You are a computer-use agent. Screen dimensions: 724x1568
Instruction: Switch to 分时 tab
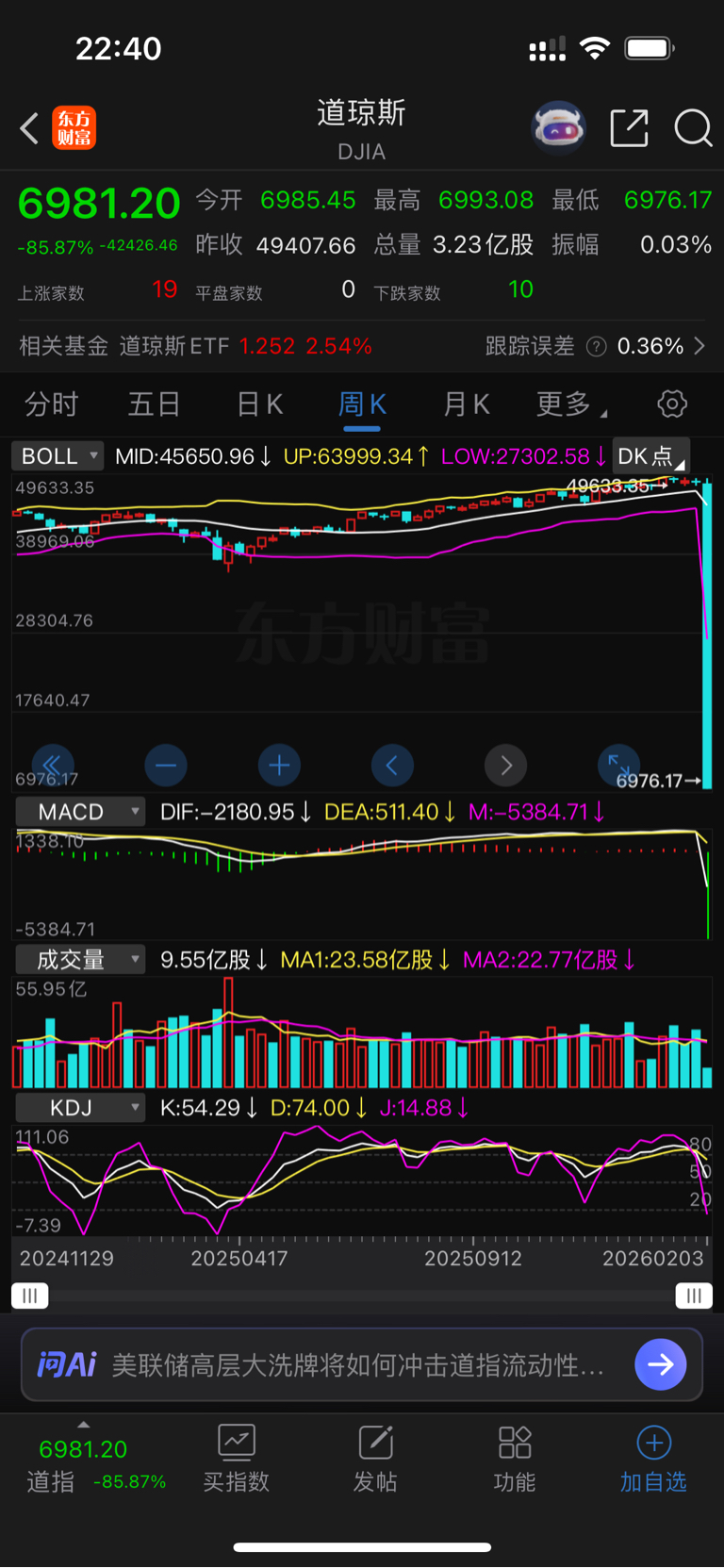[x=52, y=404]
